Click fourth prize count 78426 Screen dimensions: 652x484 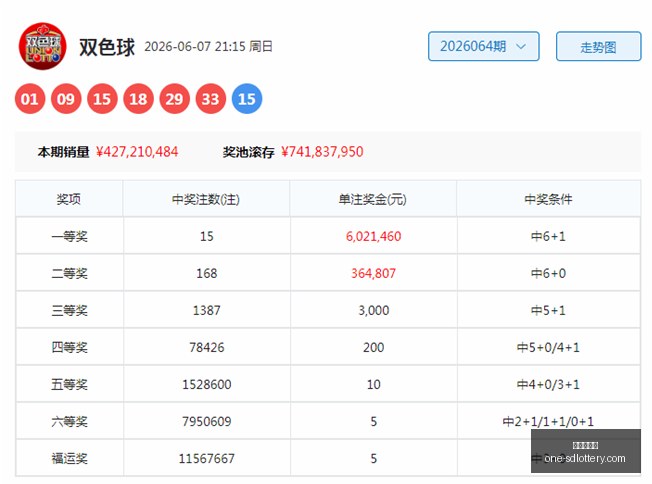pos(206,347)
